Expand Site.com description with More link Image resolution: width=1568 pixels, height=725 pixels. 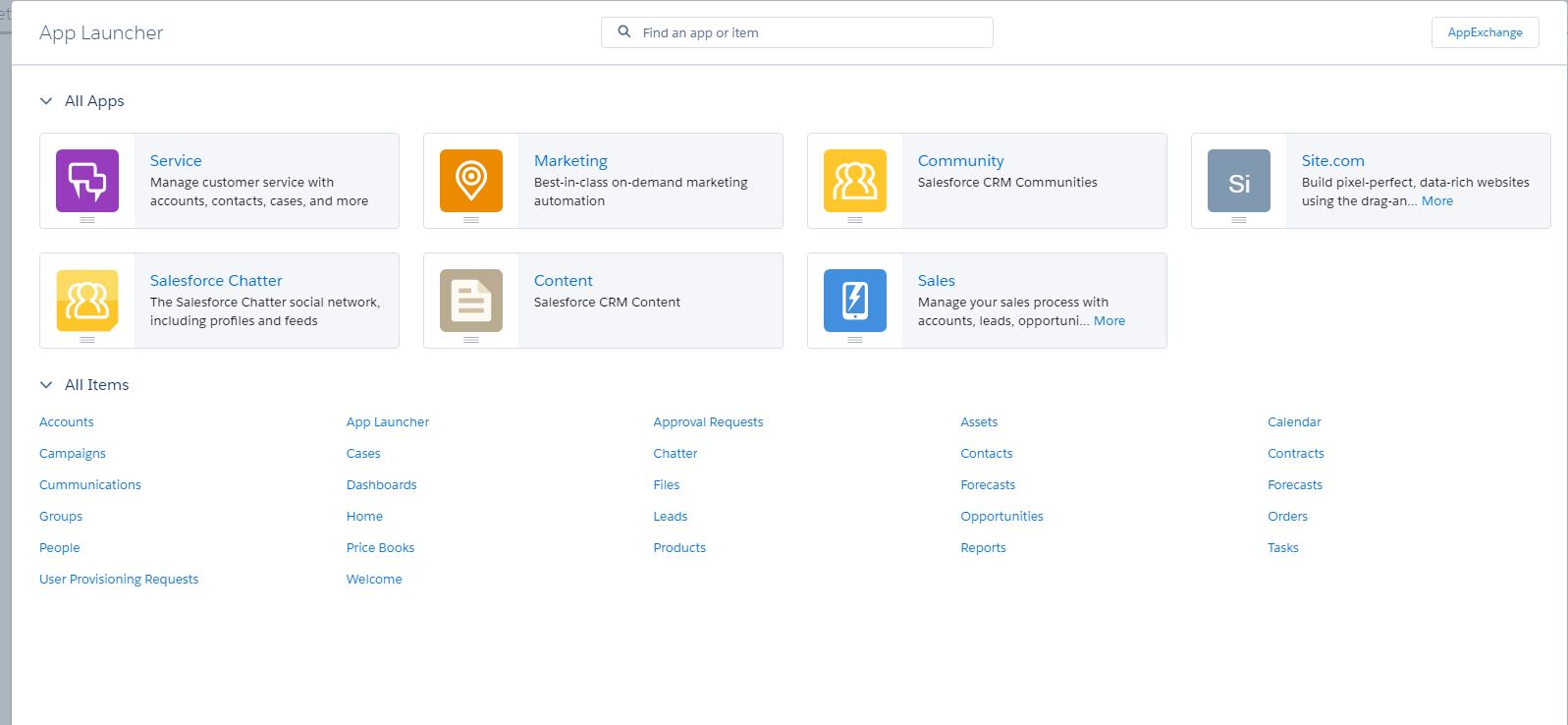click(x=1436, y=201)
